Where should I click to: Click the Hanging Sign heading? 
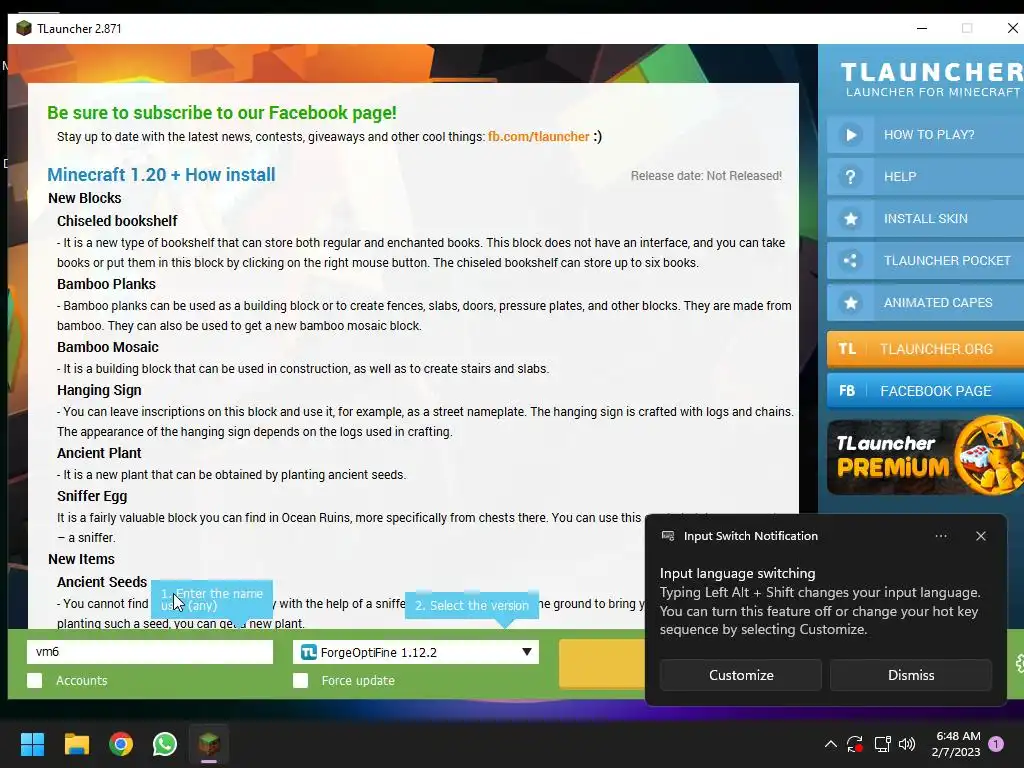[x=99, y=390]
